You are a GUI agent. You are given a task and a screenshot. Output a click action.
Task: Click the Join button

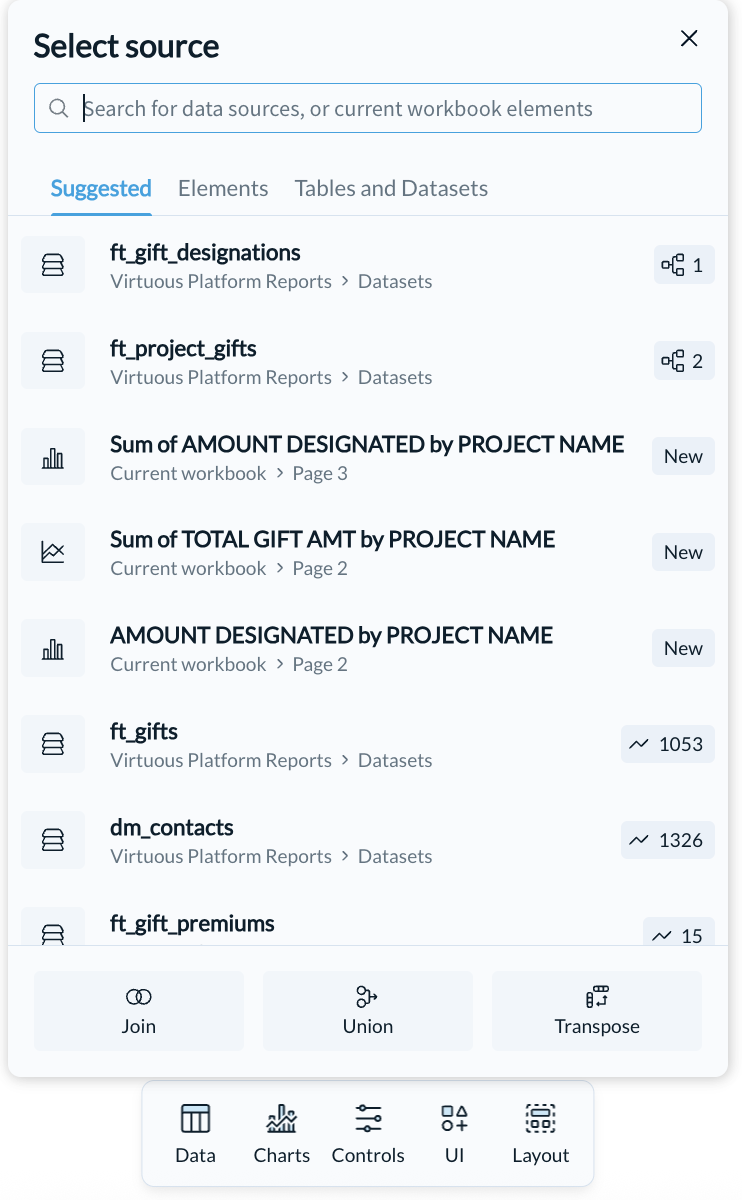[139, 1011]
